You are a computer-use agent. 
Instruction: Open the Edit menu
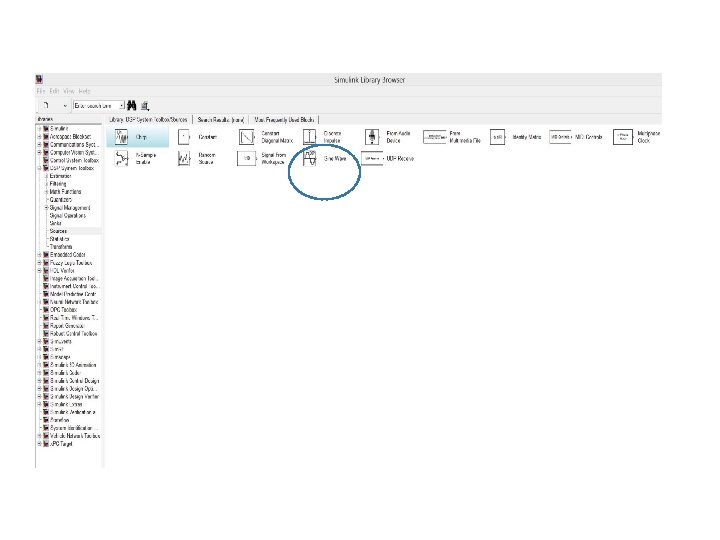coord(54,91)
